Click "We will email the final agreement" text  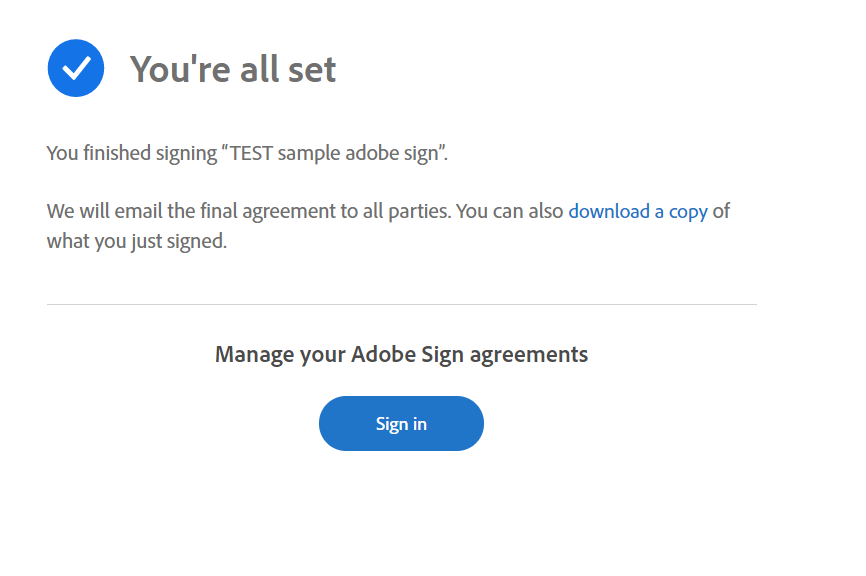pos(192,212)
